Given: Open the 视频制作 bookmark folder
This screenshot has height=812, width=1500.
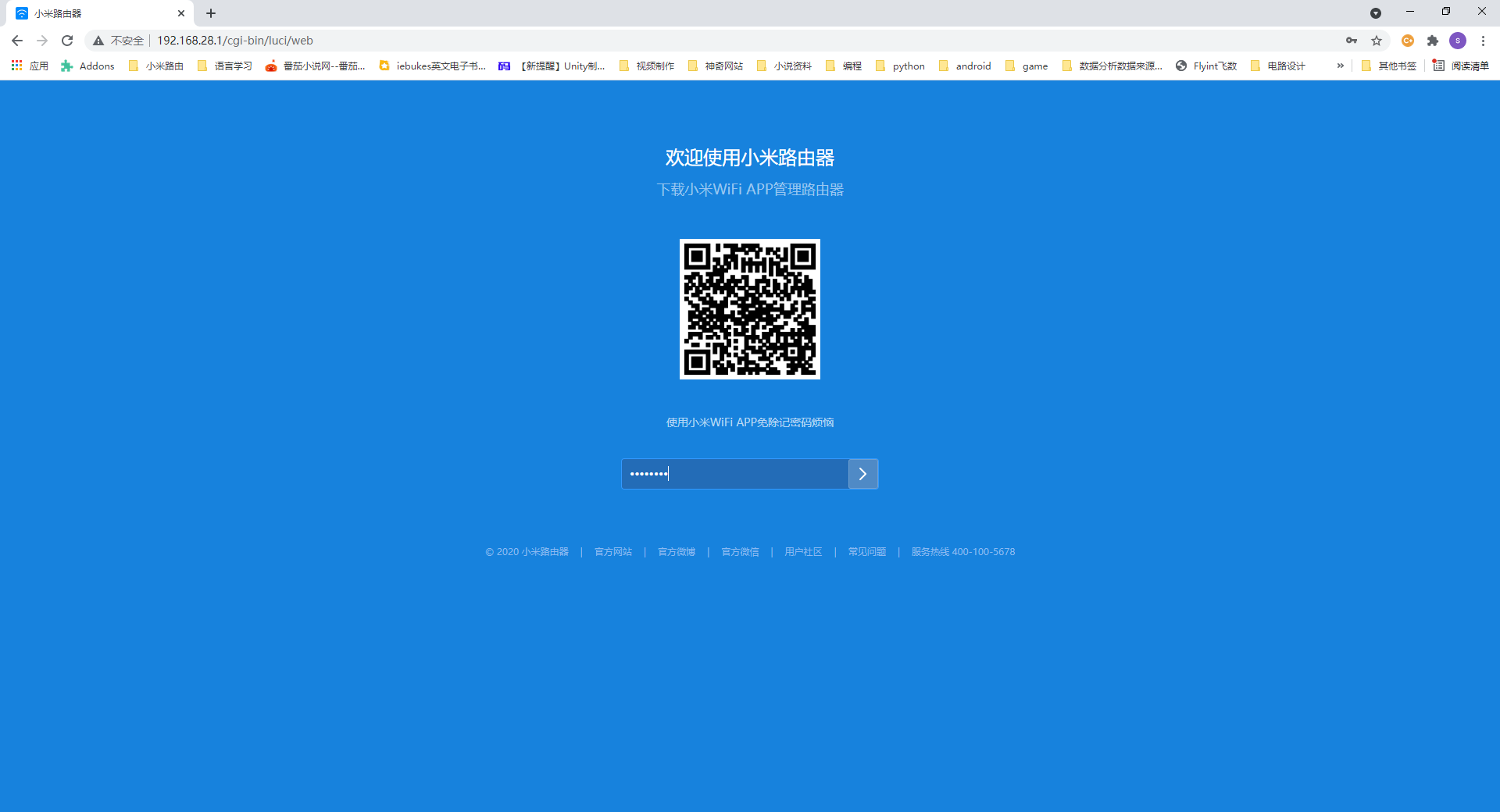Looking at the screenshot, I should point(647,66).
